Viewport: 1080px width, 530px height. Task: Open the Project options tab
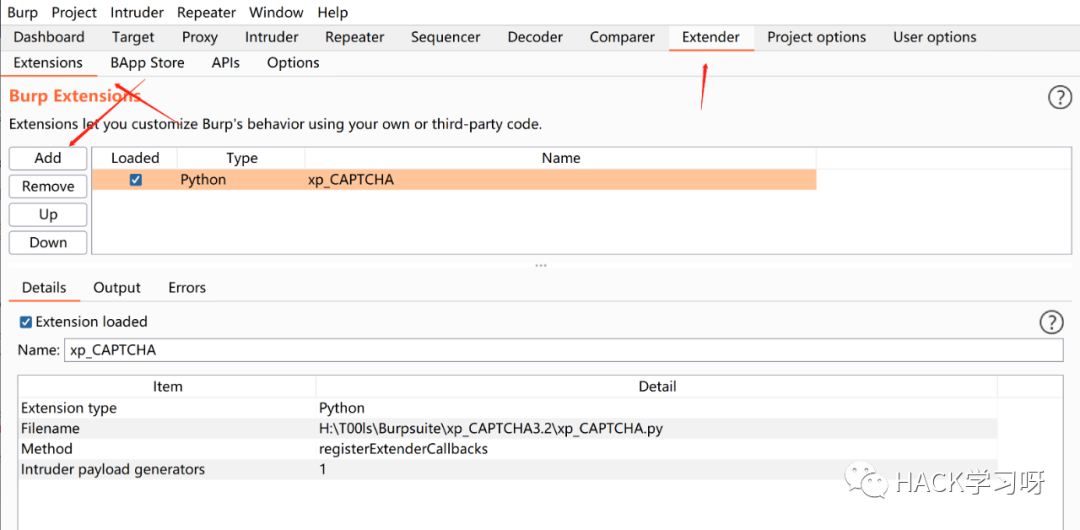(817, 37)
